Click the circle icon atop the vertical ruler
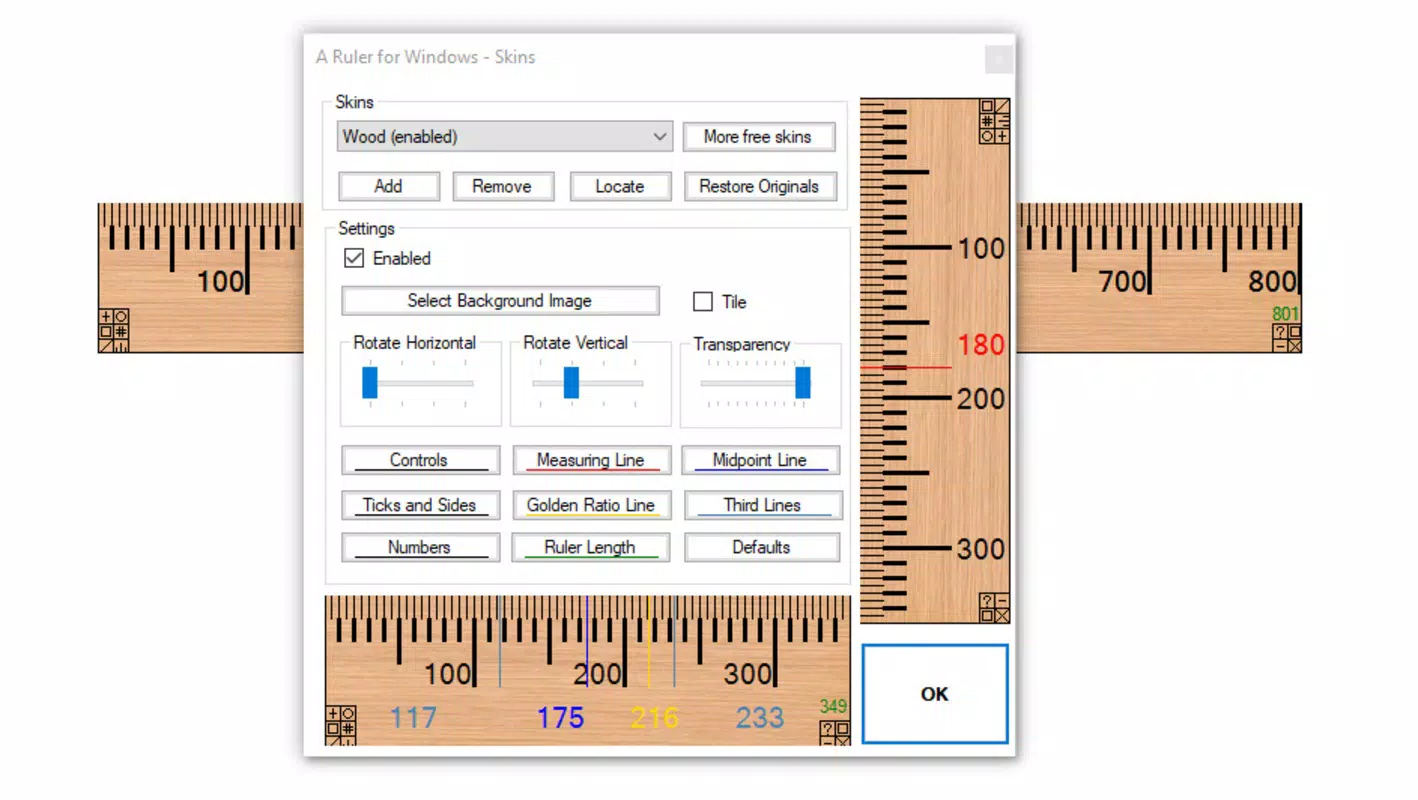This screenshot has width=1418, height=800. 987,136
